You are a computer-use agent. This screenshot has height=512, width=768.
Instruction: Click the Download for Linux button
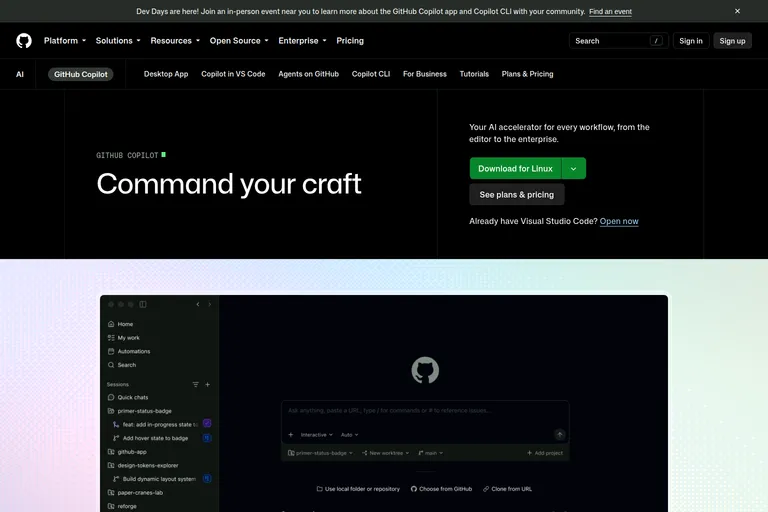coord(515,169)
